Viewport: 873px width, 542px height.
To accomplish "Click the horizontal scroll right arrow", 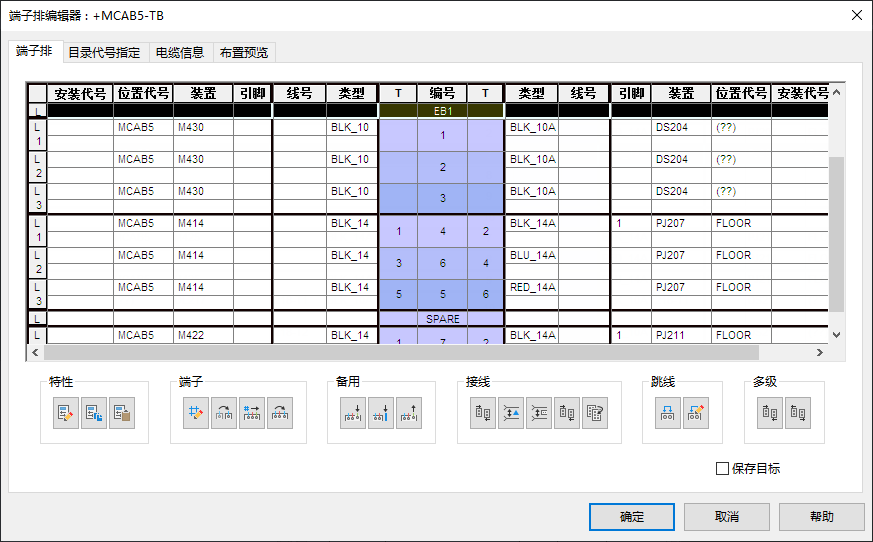I will 820,352.
